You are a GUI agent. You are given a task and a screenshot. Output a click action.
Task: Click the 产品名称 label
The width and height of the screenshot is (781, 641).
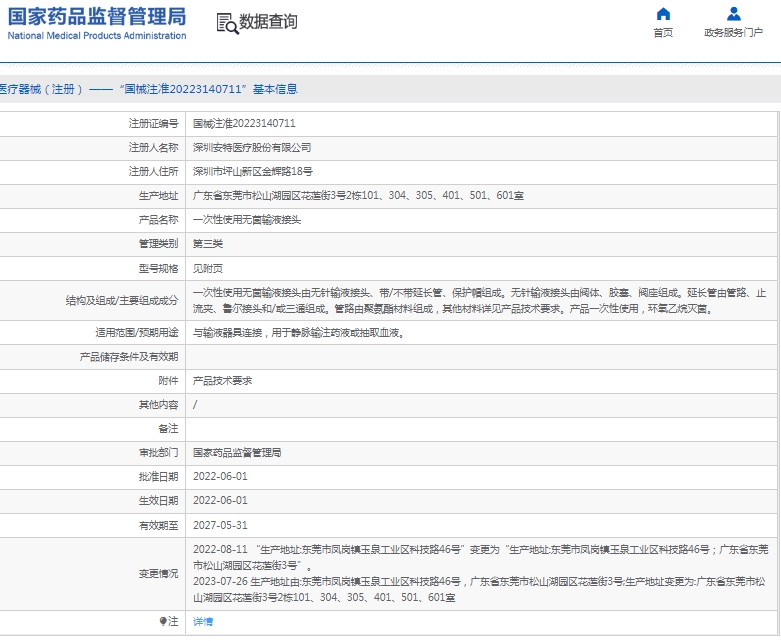[x=158, y=220]
